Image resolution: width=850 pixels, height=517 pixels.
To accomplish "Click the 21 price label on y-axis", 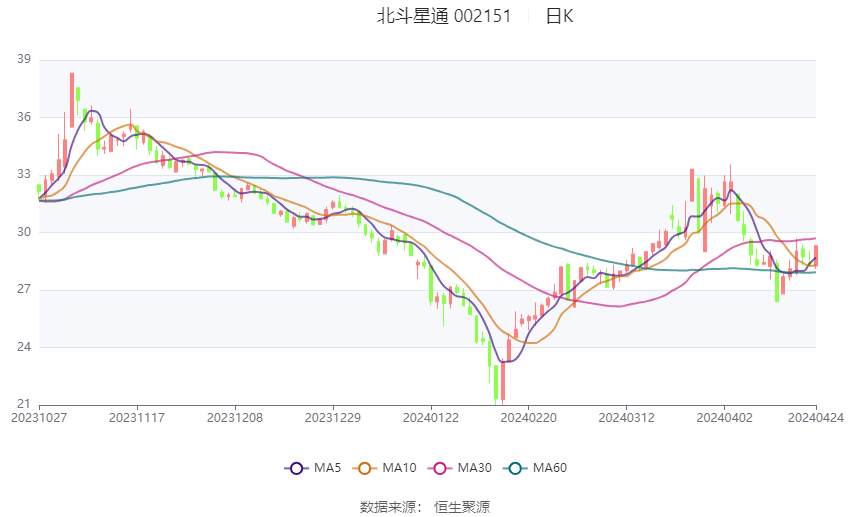I will click(x=24, y=404).
